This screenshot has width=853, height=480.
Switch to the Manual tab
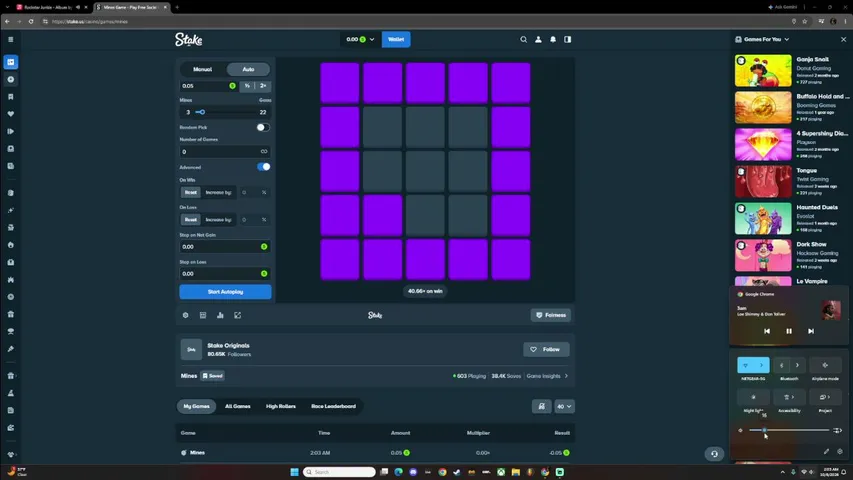(x=202, y=69)
